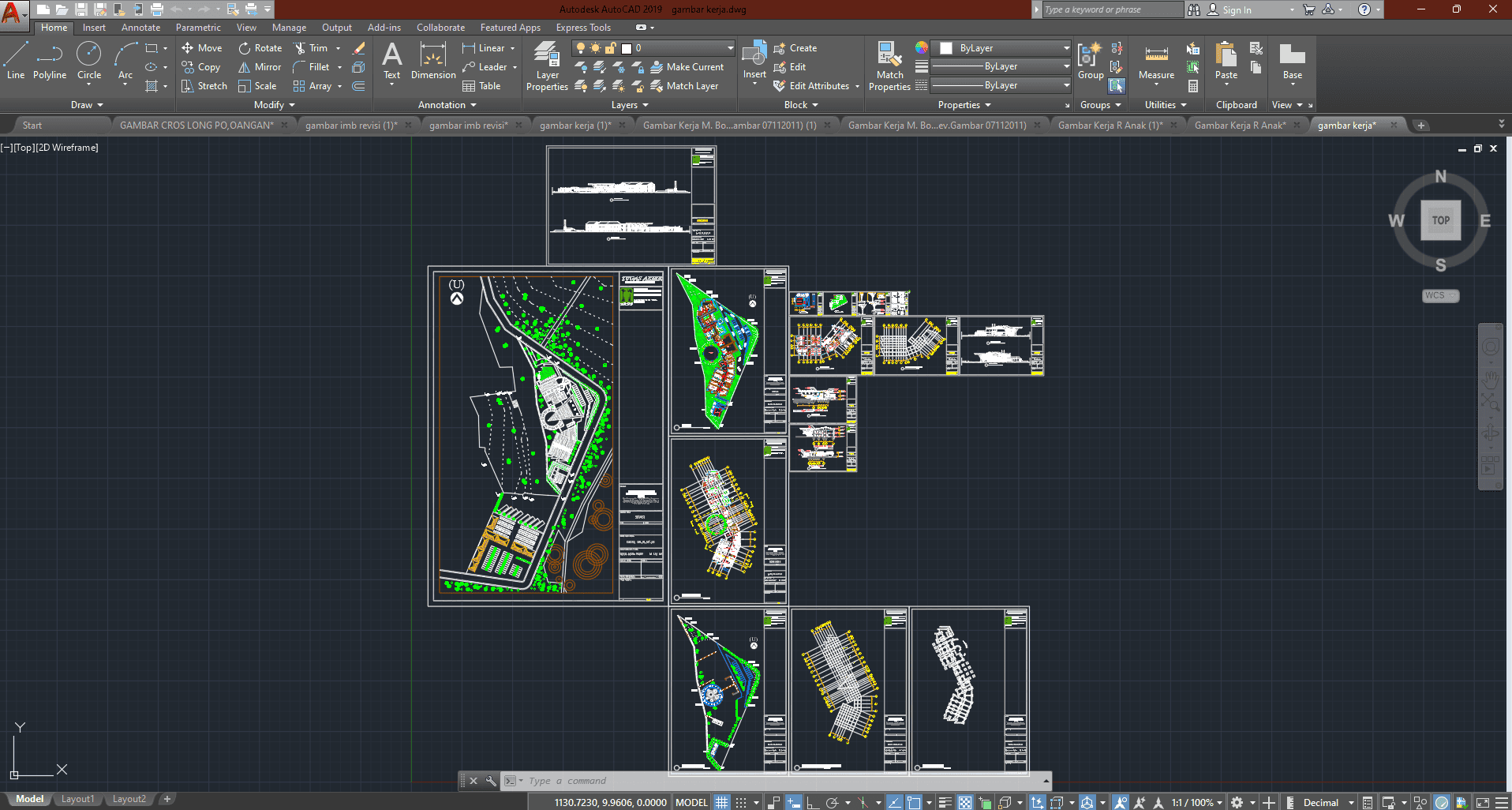Open the ByLayer object color swatch
Image resolution: width=1512 pixels, height=810 pixels.
945,48
